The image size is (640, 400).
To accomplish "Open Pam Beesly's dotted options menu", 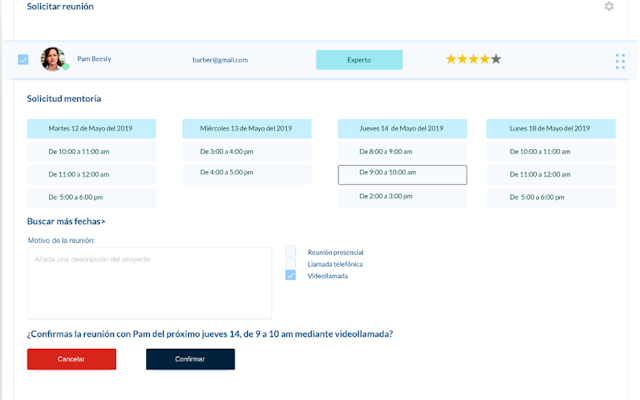I will click(x=620, y=62).
